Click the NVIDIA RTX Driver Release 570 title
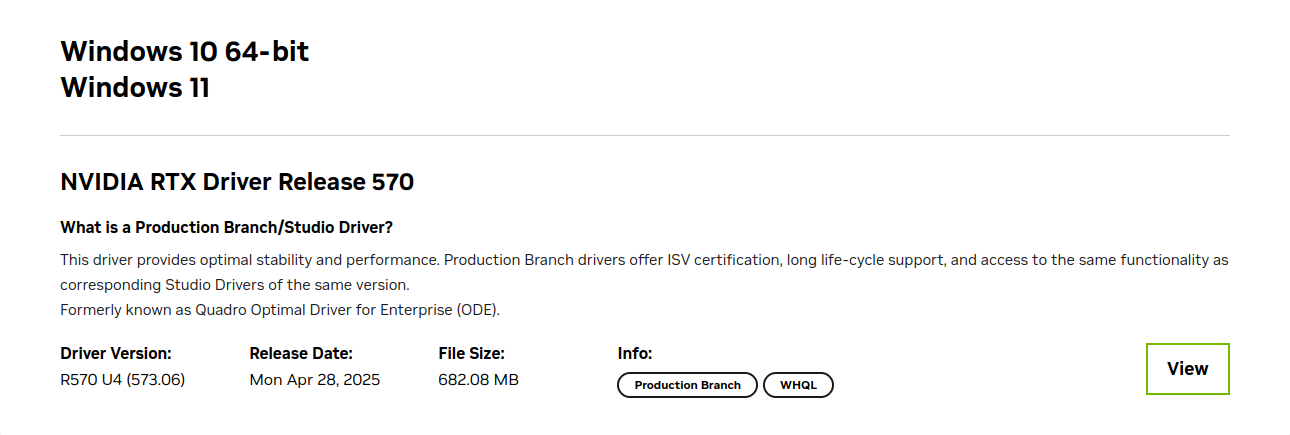 pos(237,182)
